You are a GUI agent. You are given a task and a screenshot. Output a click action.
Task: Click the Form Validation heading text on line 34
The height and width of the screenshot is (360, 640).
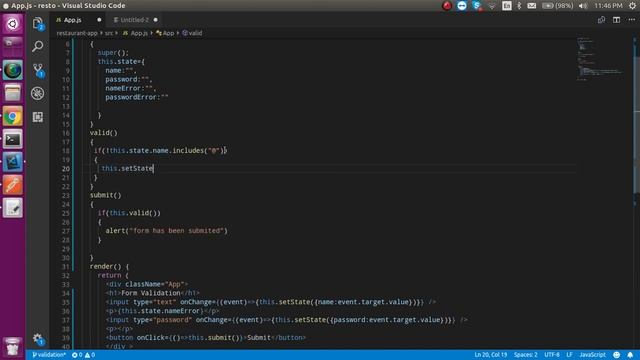(x=151, y=293)
